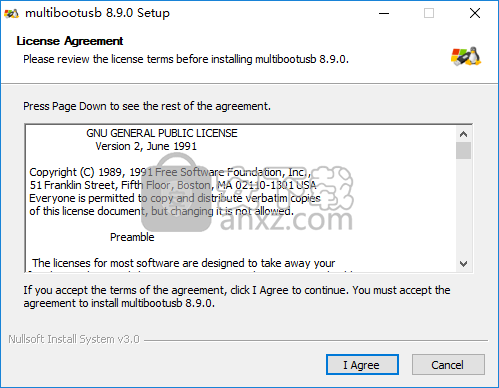Click the license scrollbar up arrow
This screenshot has height=388, width=499.
pos(463,134)
